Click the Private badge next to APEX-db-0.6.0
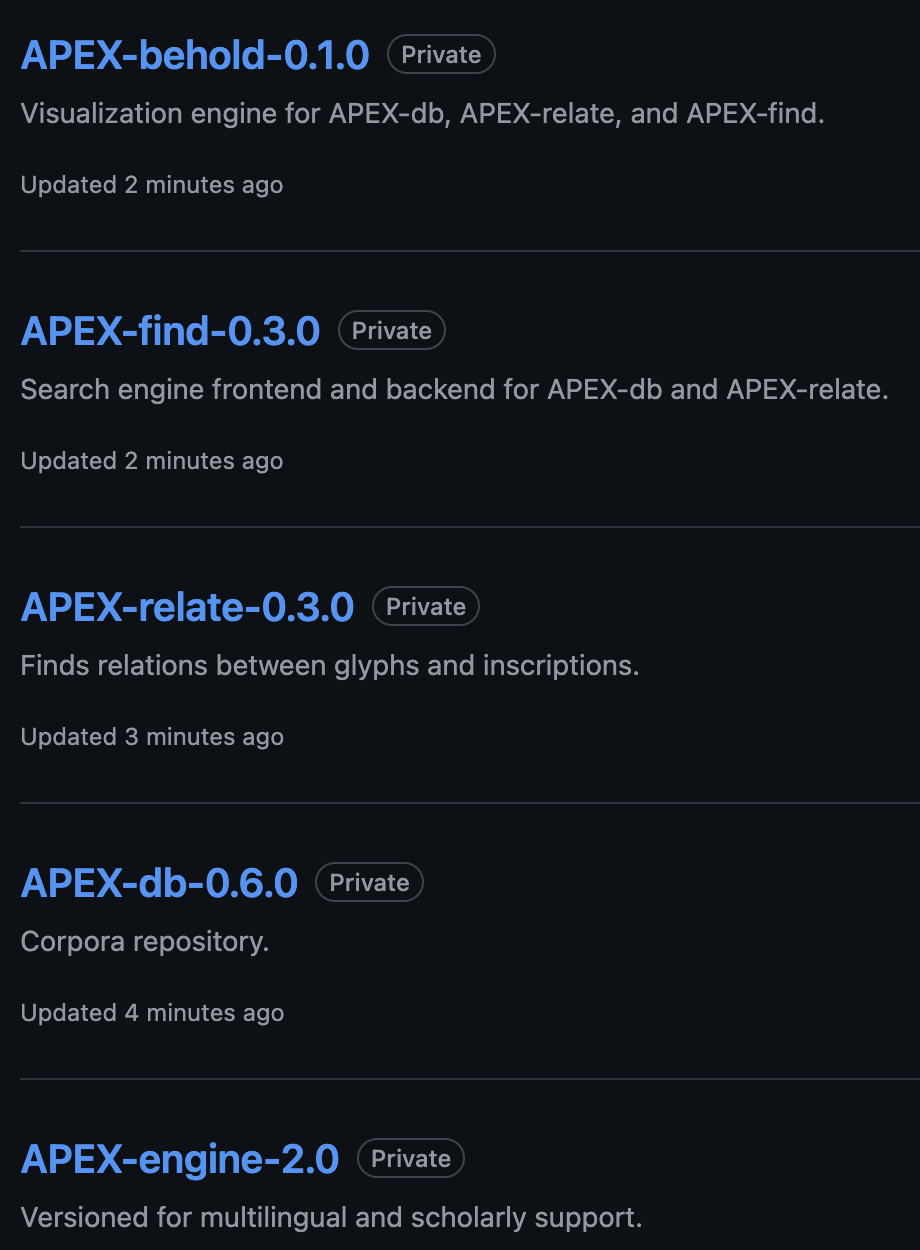The image size is (920, 1250). [x=368, y=882]
